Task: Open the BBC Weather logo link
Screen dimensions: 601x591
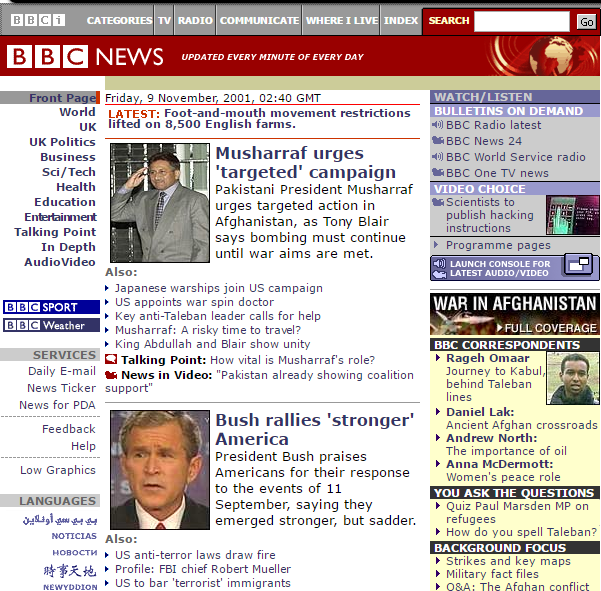Action: coord(51,325)
